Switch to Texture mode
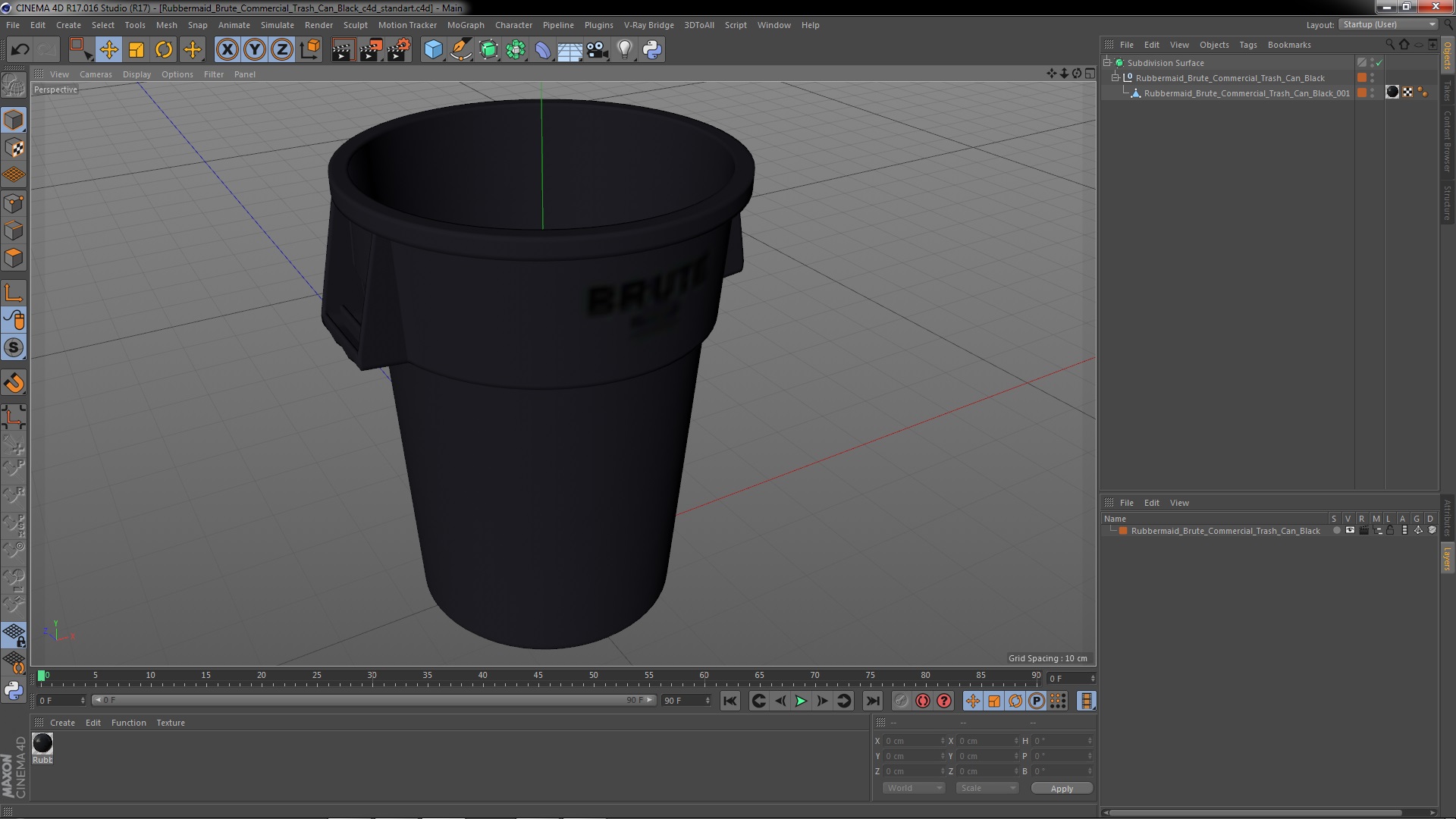1456x819 pixels. tap(14, 148)
